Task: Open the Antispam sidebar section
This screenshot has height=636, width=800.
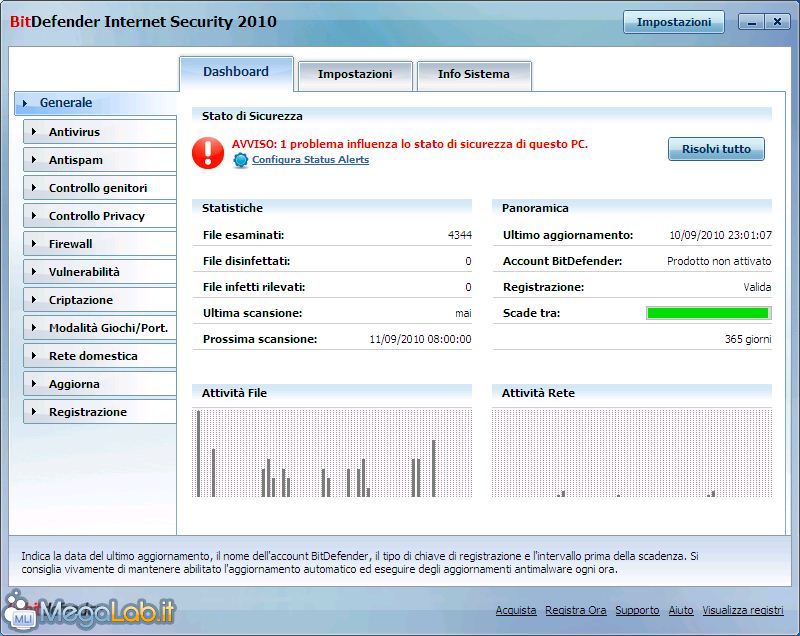Action: point(100,160)
